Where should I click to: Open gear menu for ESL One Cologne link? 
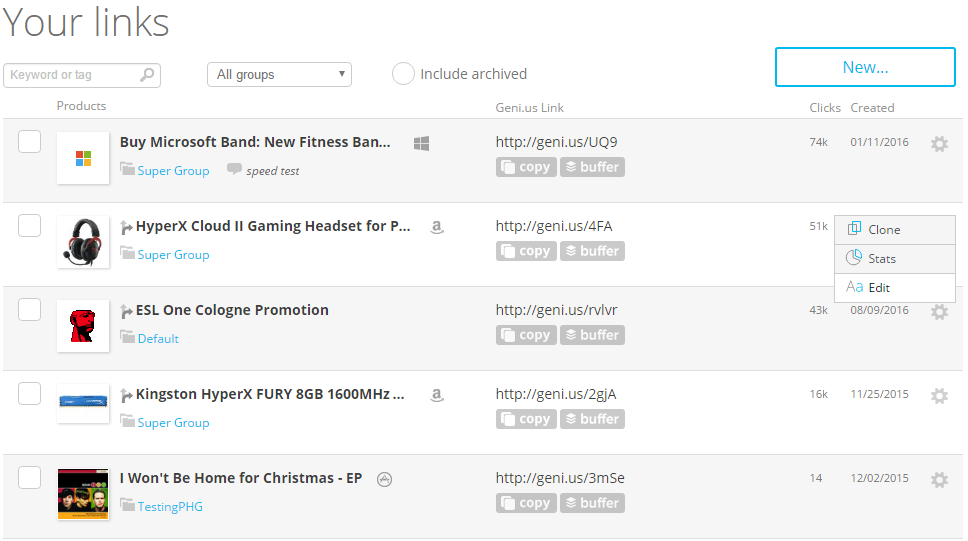939,312
